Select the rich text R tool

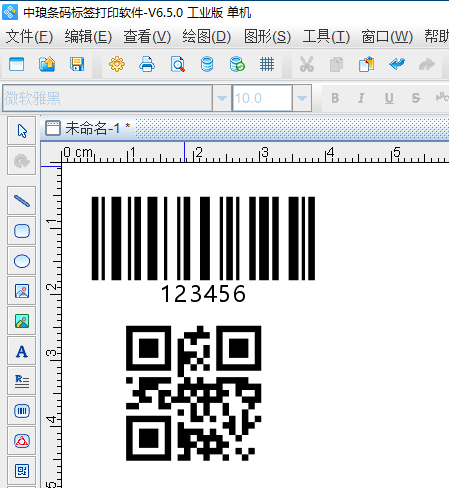[22, 381]
